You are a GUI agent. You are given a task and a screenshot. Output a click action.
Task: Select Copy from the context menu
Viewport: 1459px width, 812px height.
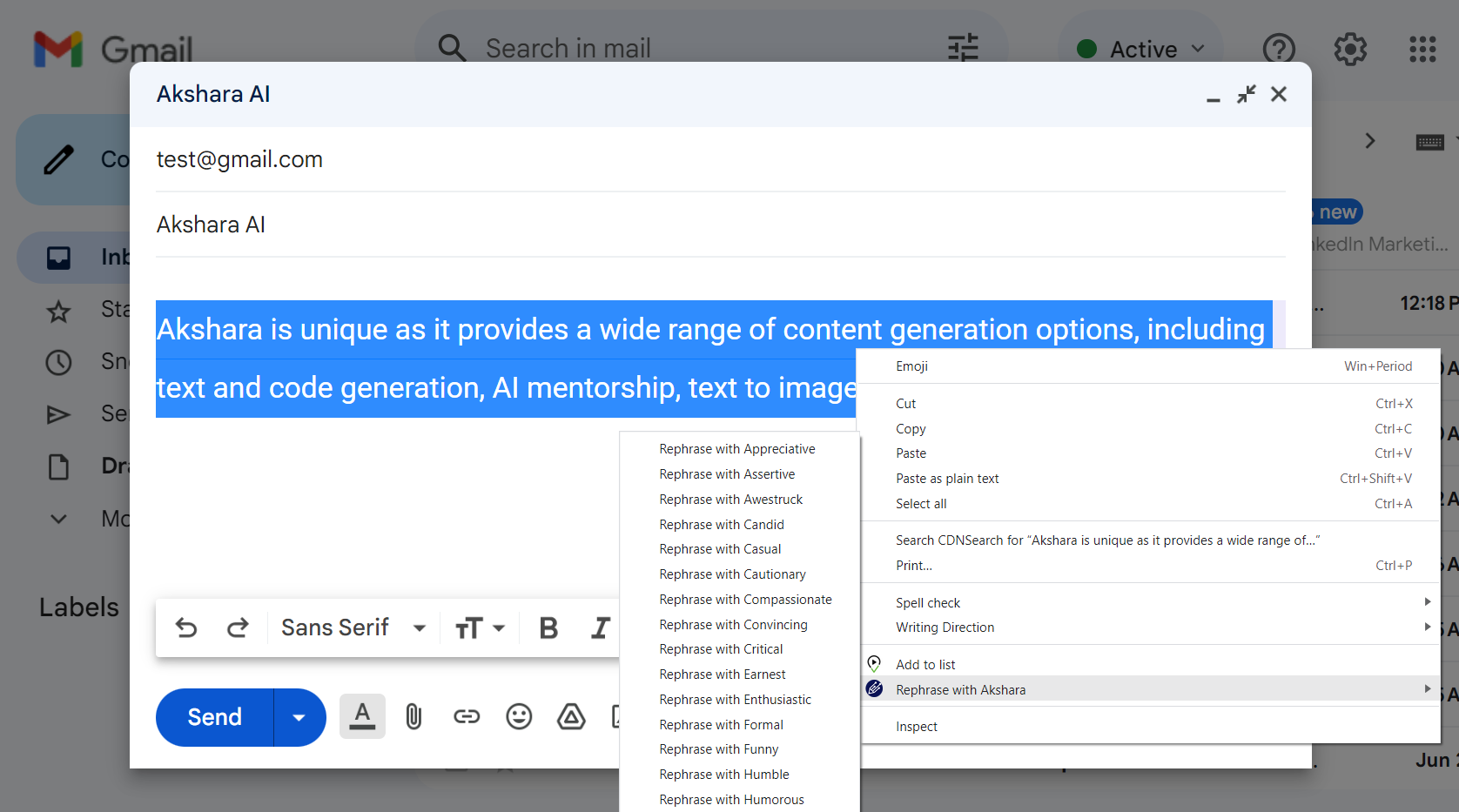[911, 429]
